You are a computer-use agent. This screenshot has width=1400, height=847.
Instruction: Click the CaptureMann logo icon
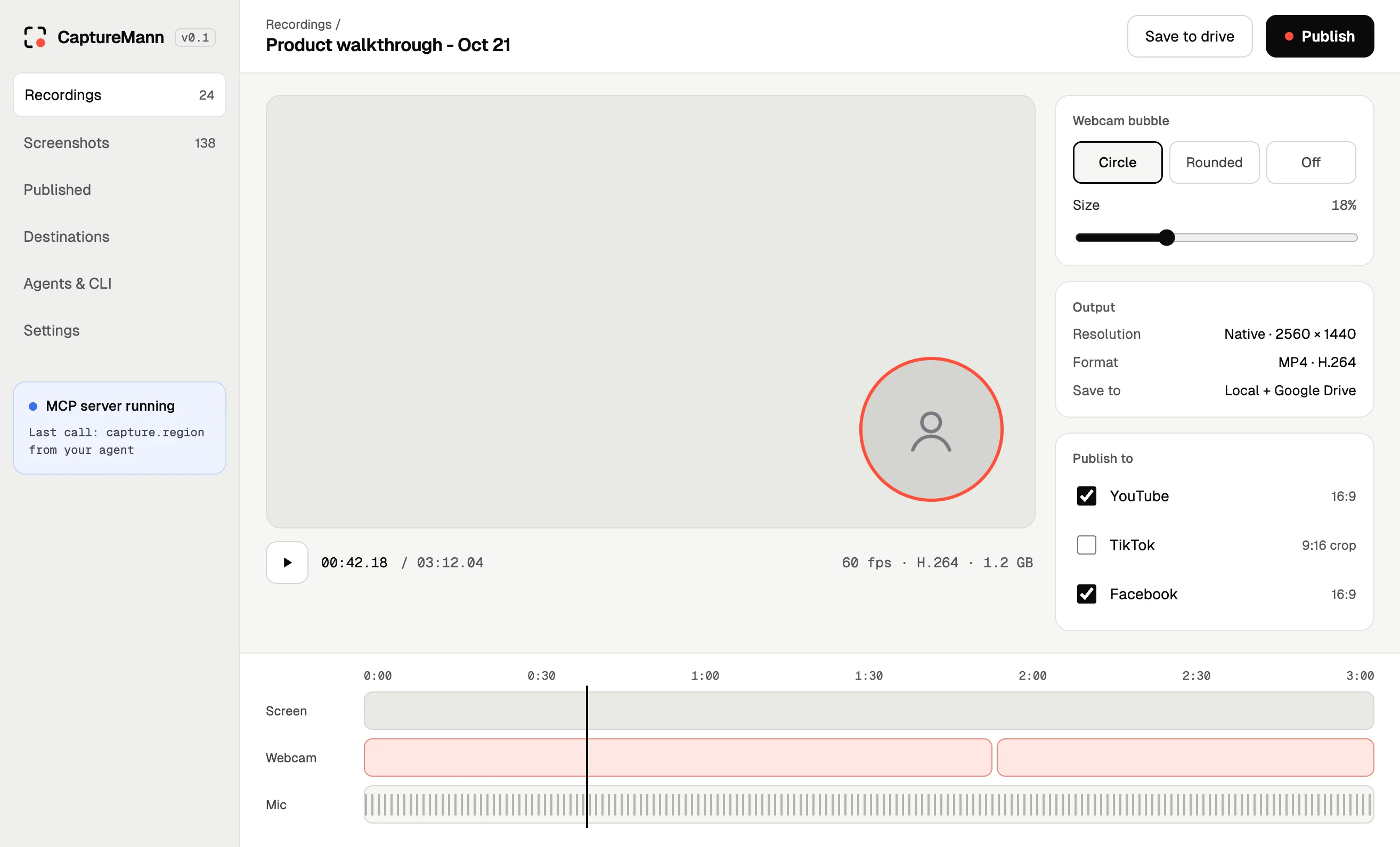[x=35, y=37]
